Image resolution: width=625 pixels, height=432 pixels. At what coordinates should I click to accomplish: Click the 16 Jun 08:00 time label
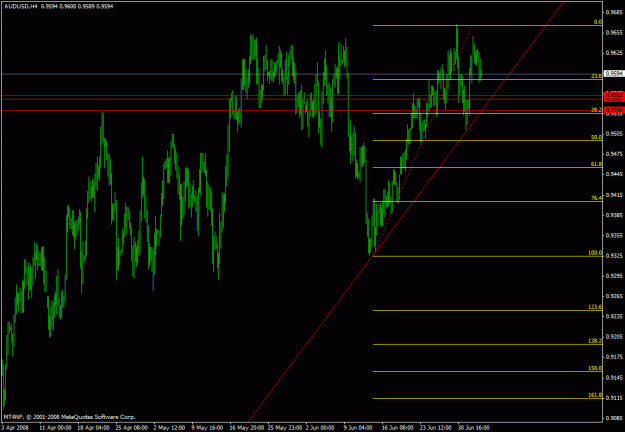(398, 428)
